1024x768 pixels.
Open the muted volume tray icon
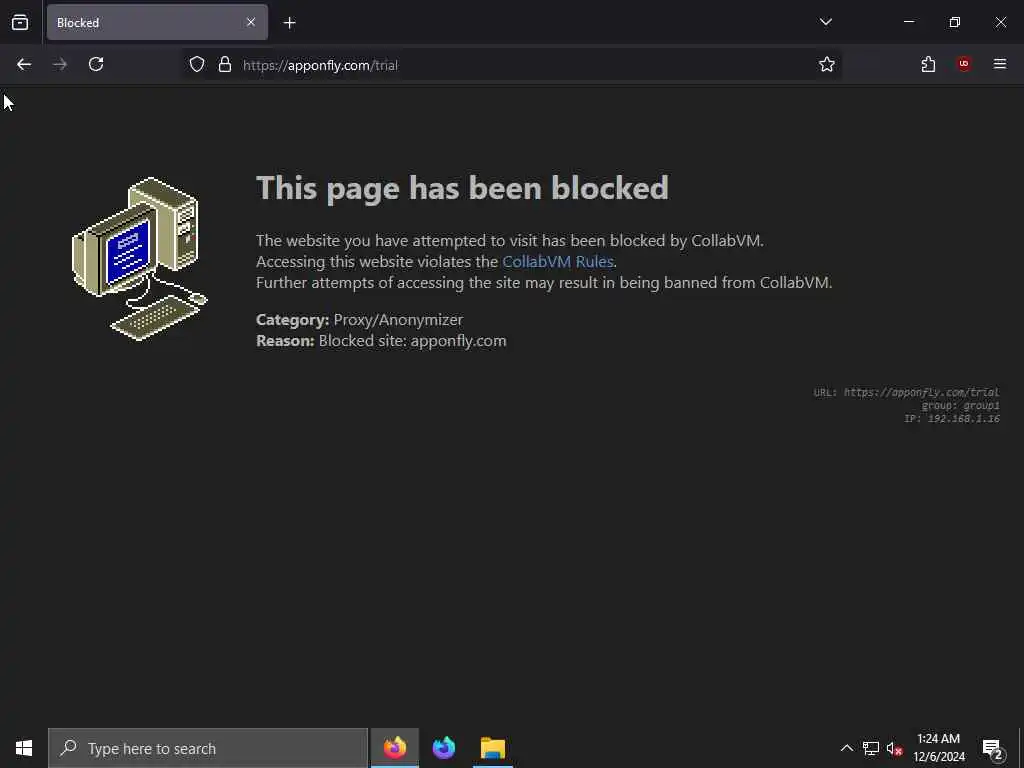tap(895, 748)
